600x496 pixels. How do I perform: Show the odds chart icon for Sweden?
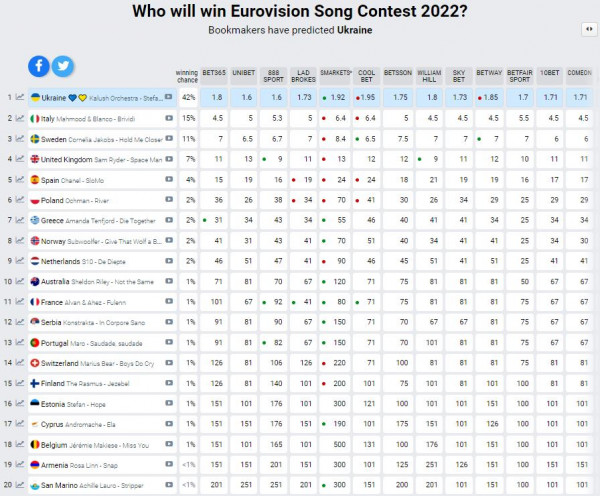(x=20, y=138)
